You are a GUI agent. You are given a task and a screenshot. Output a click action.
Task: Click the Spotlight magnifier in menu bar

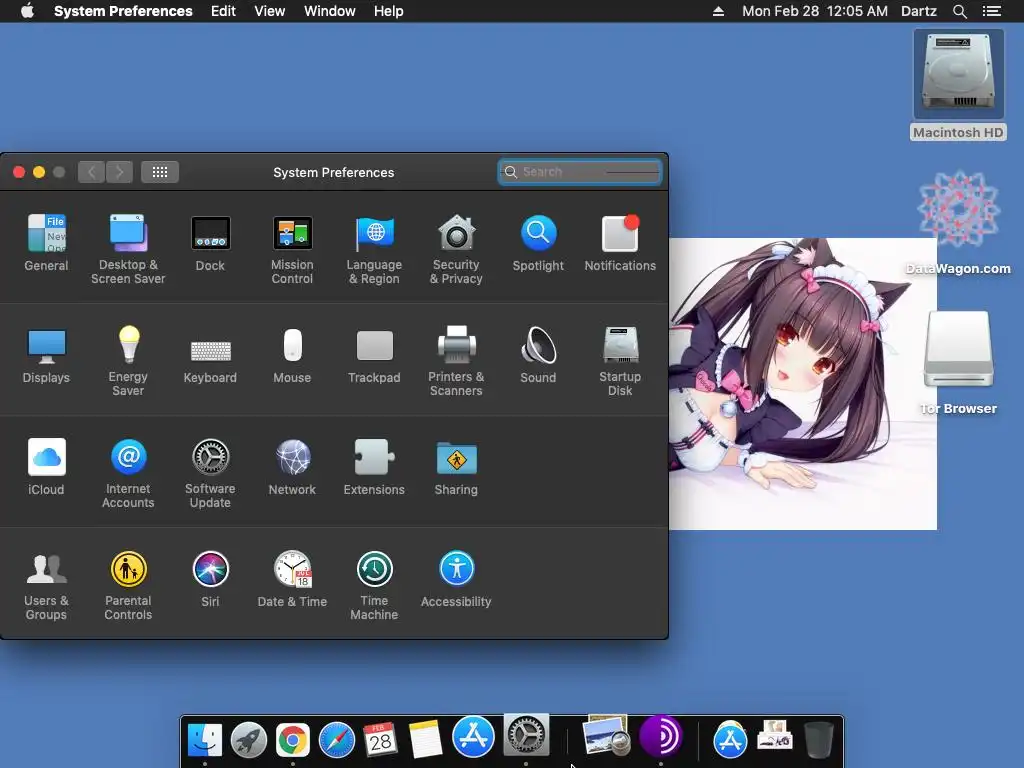959,11
